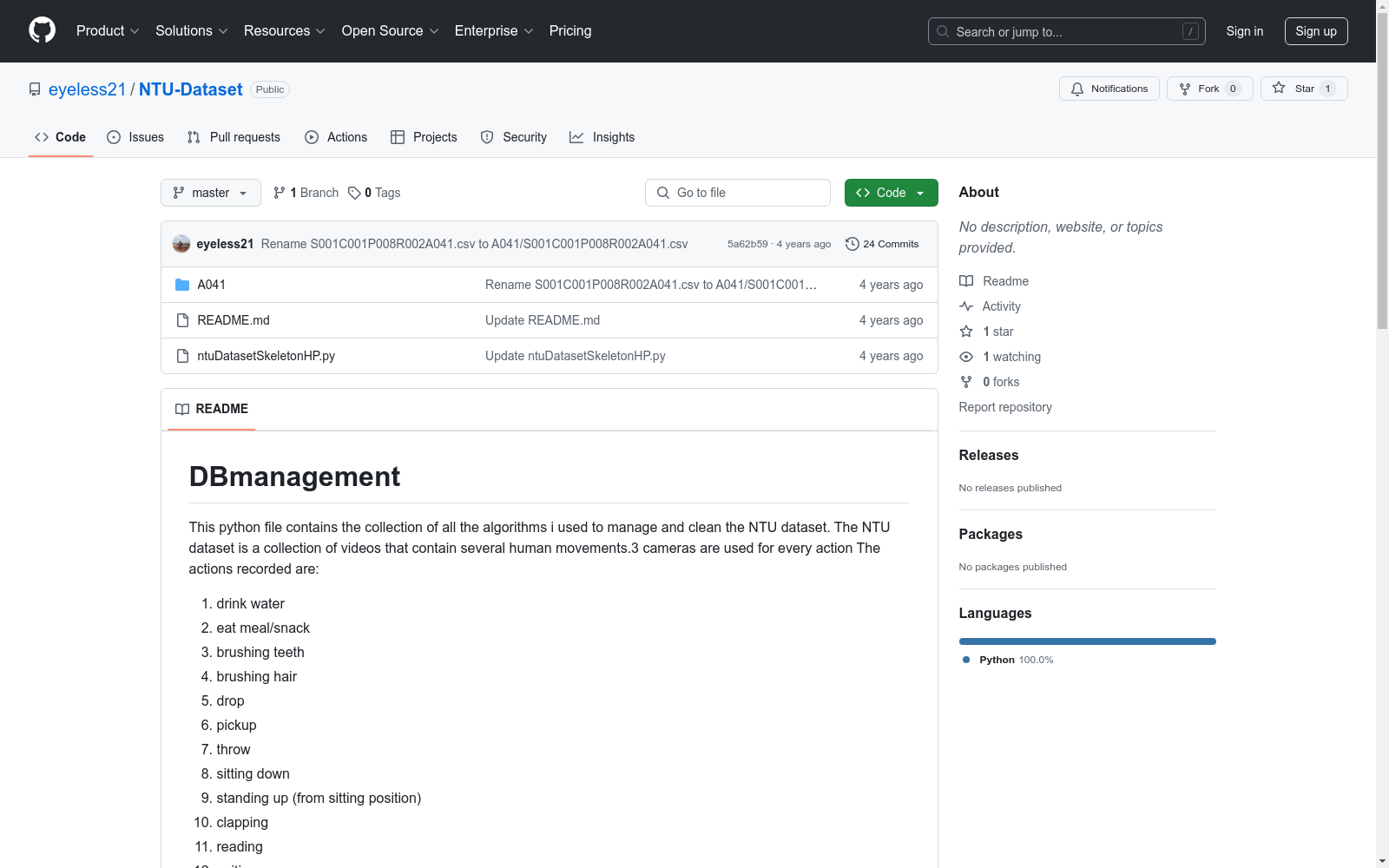The width and height of the screenshot is (1389, 868).
Task: Click the GitHub logo icon
Action: (x=42, y=30)
